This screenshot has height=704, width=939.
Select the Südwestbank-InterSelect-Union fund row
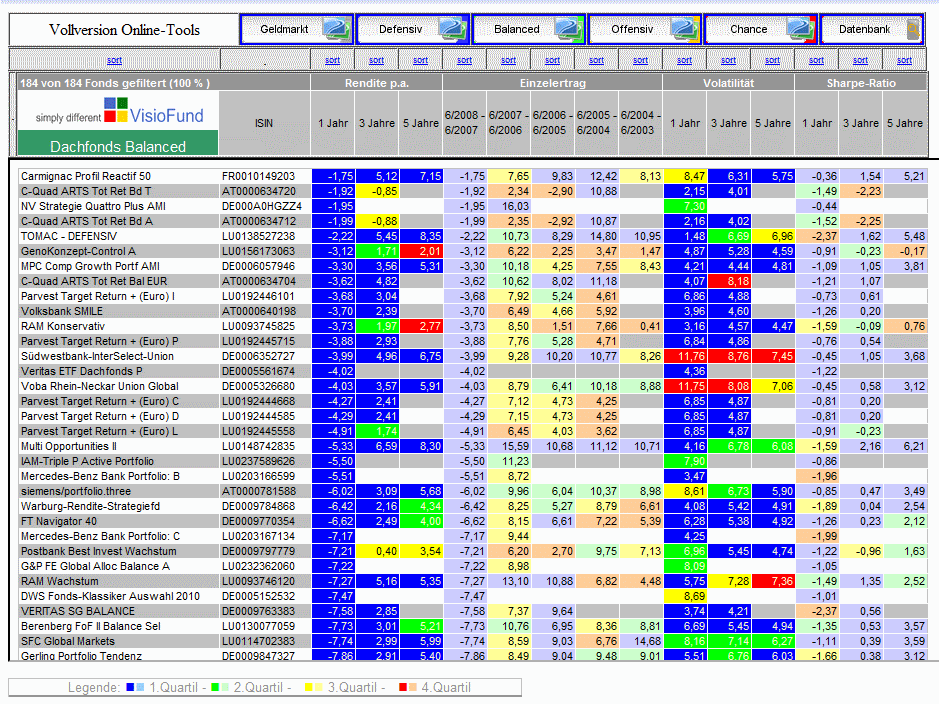pyautogui.click(x=97, y=356)
